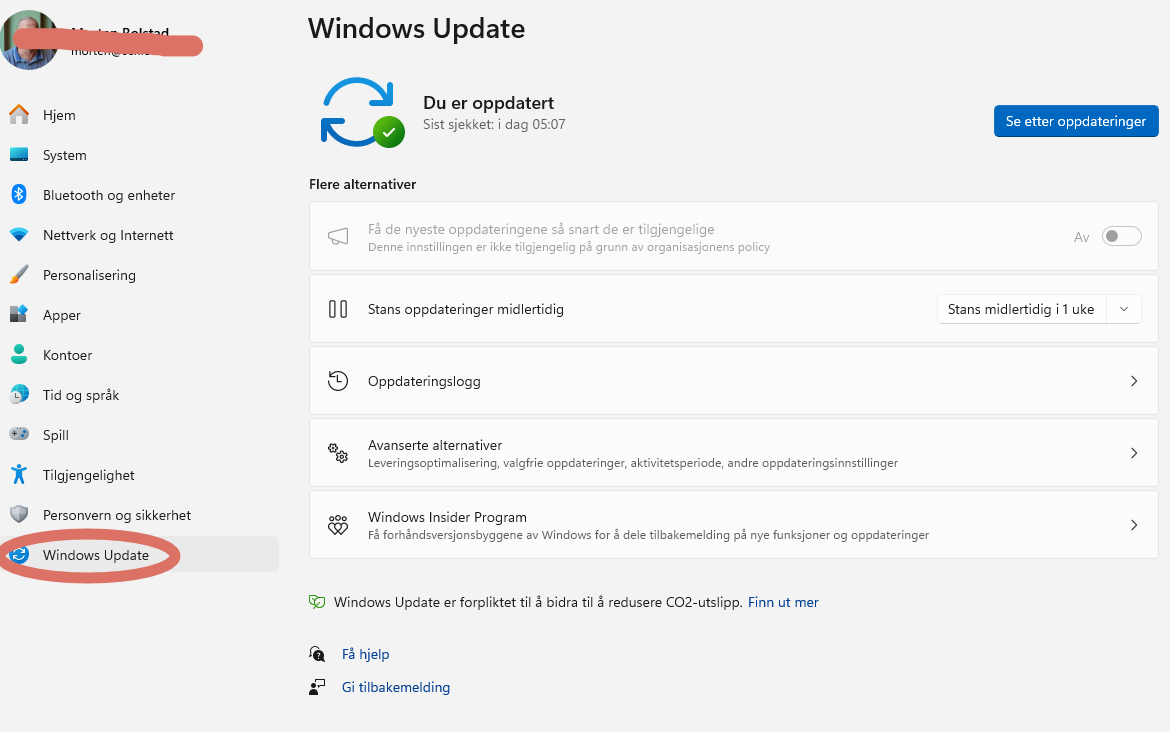Click the Nettverk og Internett wifi icon
Image resolution: width=1170 pixels, height=732 pixels.
19,235
